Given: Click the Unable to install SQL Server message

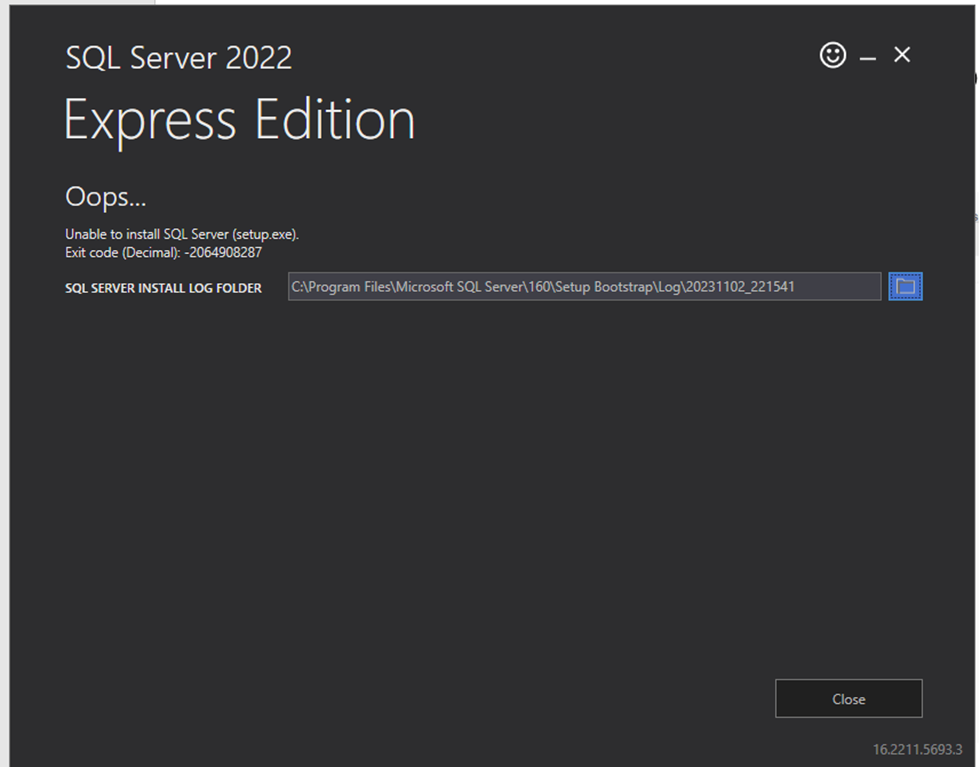Looking at the screenshot, I should pyautogui.click(x=180, y=233).
